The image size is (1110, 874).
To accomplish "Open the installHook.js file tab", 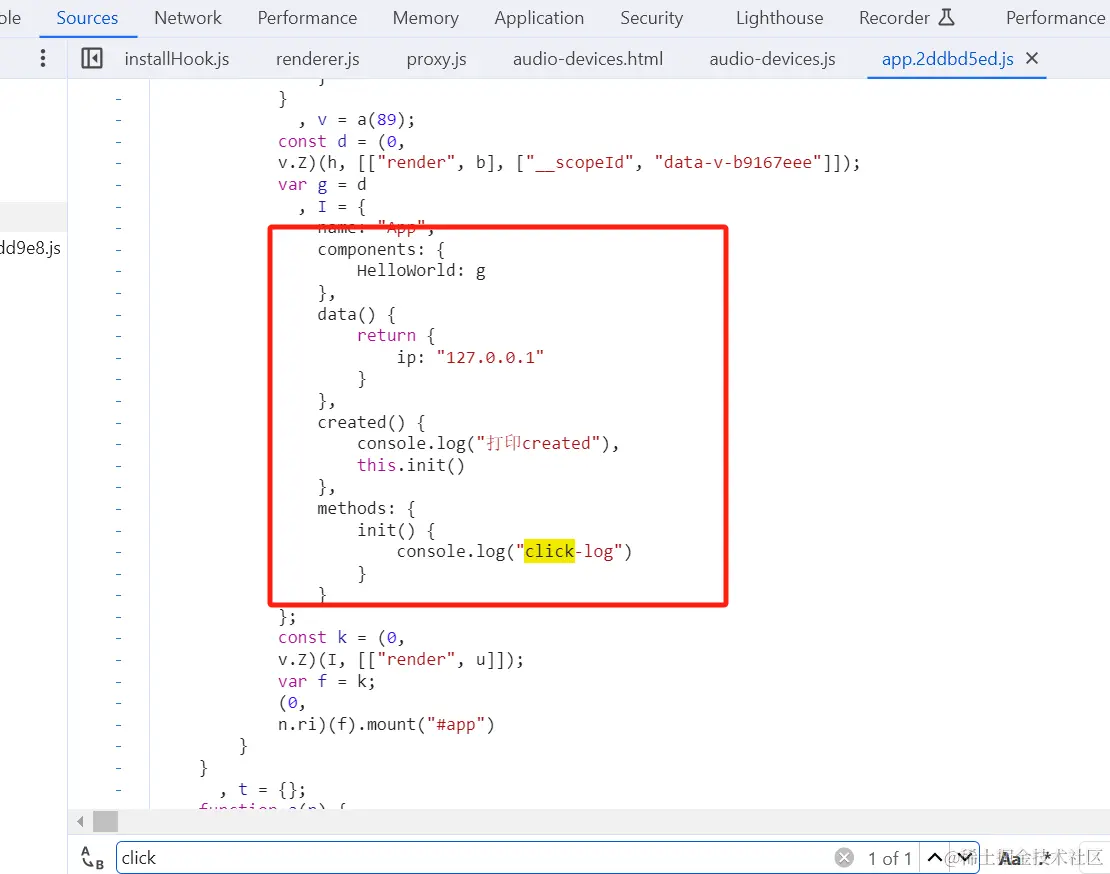I will point(177,59).
